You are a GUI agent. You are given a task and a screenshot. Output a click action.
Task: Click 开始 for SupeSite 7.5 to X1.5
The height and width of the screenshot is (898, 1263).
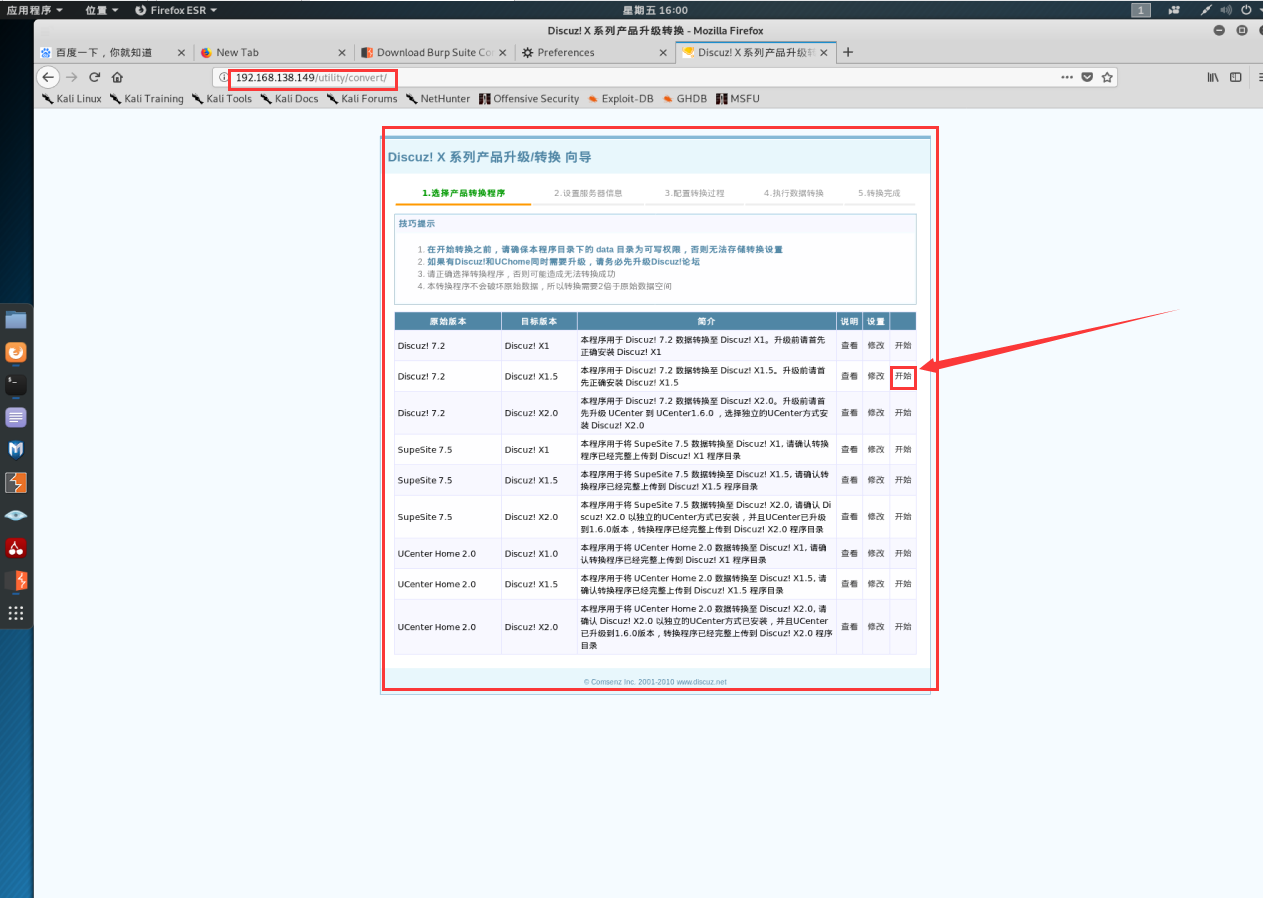click(x=903, y=480)
